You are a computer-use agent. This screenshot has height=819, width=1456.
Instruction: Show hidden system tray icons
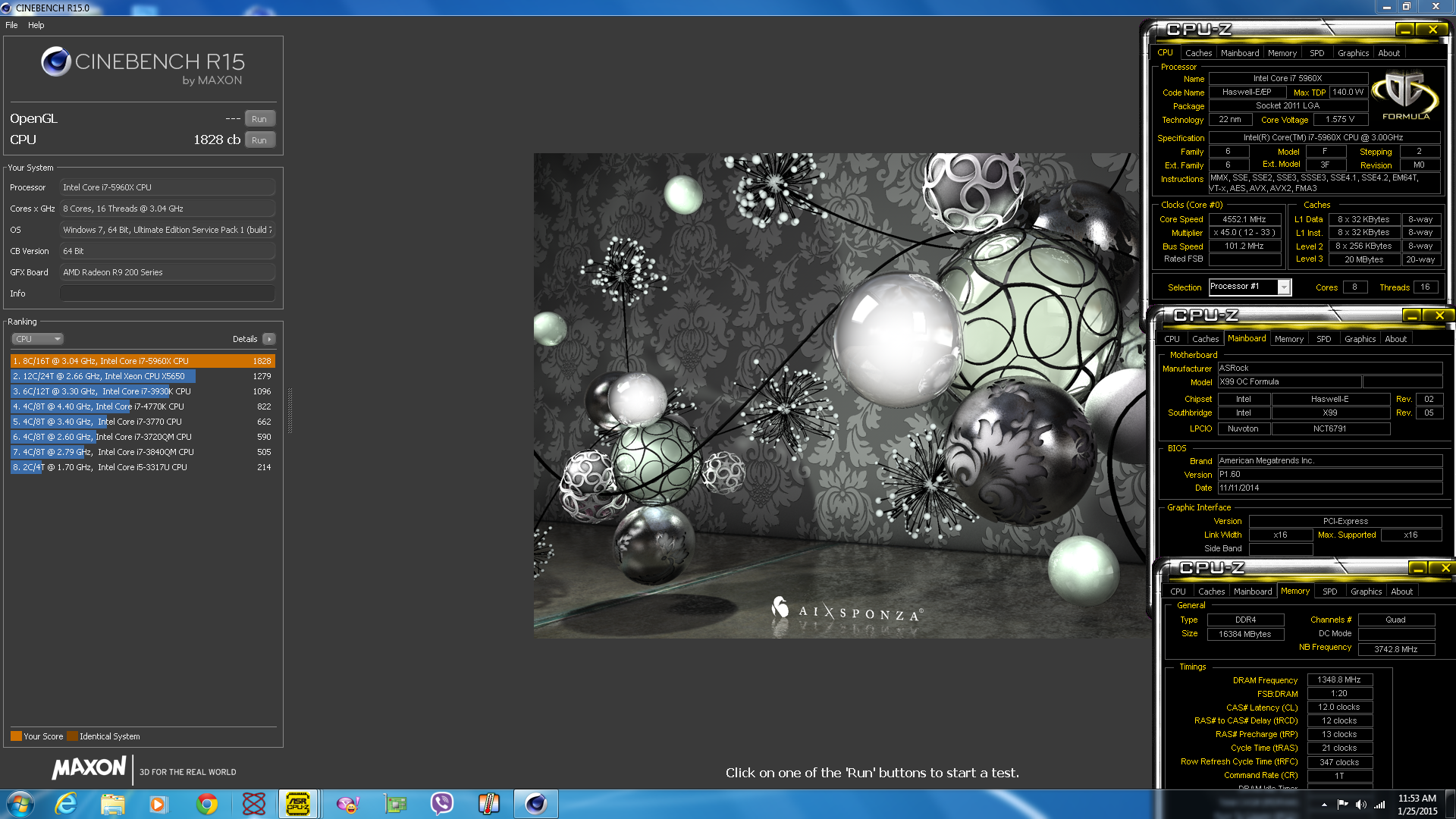[x=1324, y=805]
